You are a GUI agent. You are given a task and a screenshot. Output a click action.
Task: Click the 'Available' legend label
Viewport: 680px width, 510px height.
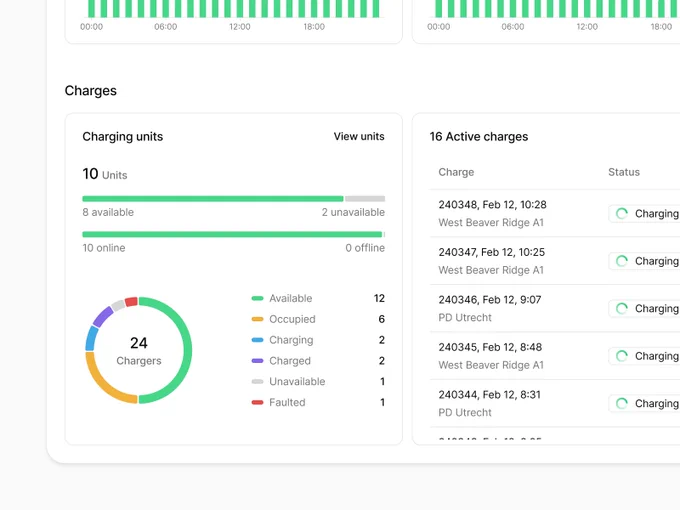(291, 298)
